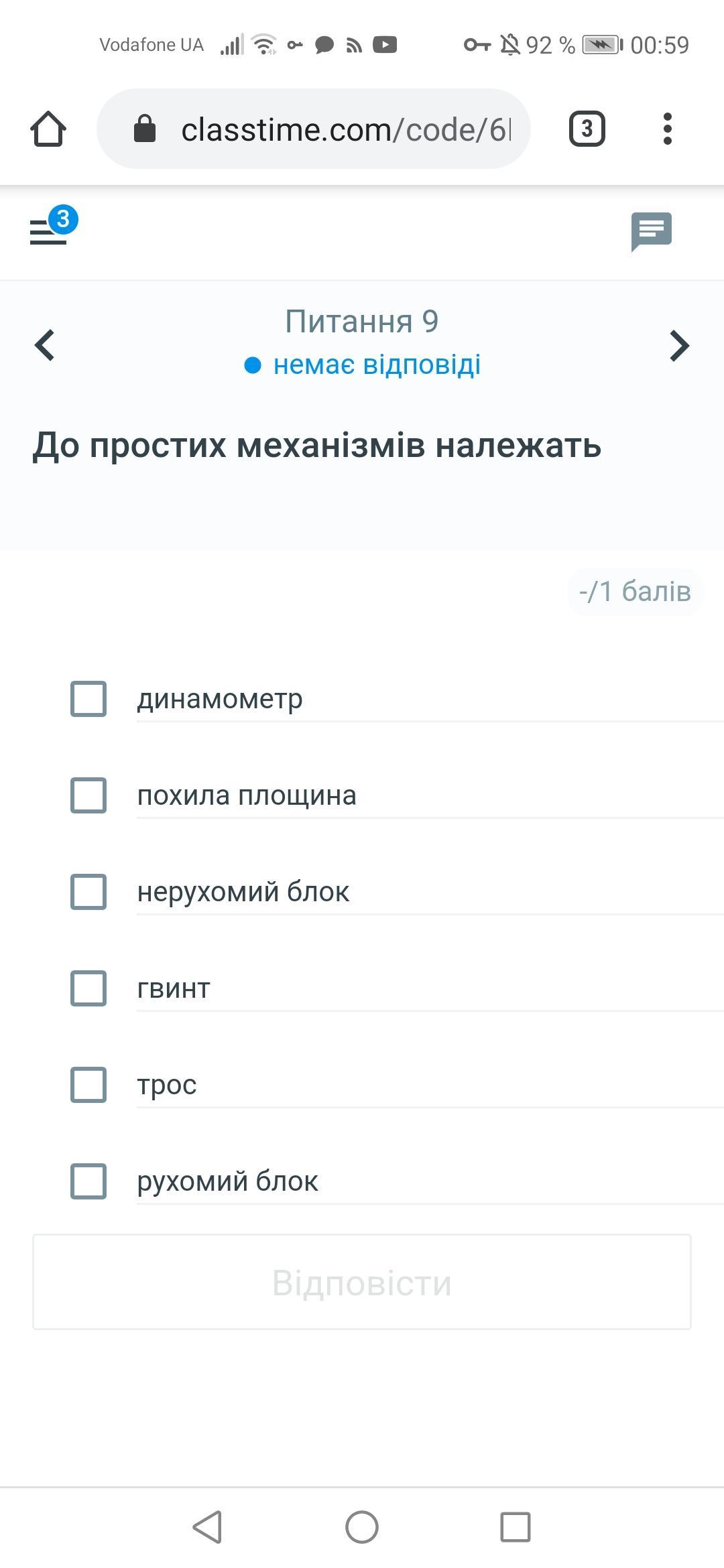Tap the Android recent apps square
Viewport: 724px width, 1568px height.
click(x=516, y=1527)
